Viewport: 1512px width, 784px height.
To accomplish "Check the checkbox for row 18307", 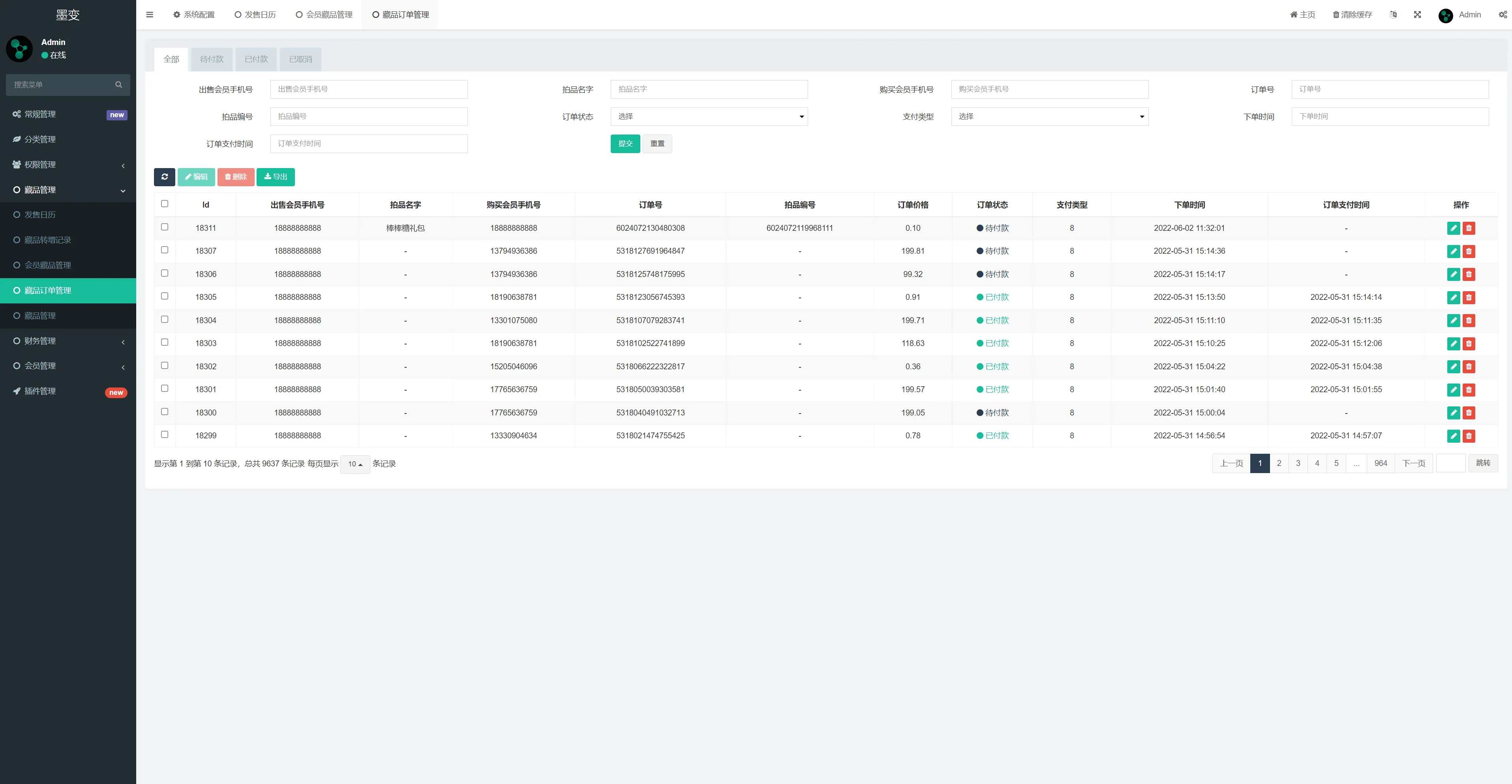I will coord(164,250).
